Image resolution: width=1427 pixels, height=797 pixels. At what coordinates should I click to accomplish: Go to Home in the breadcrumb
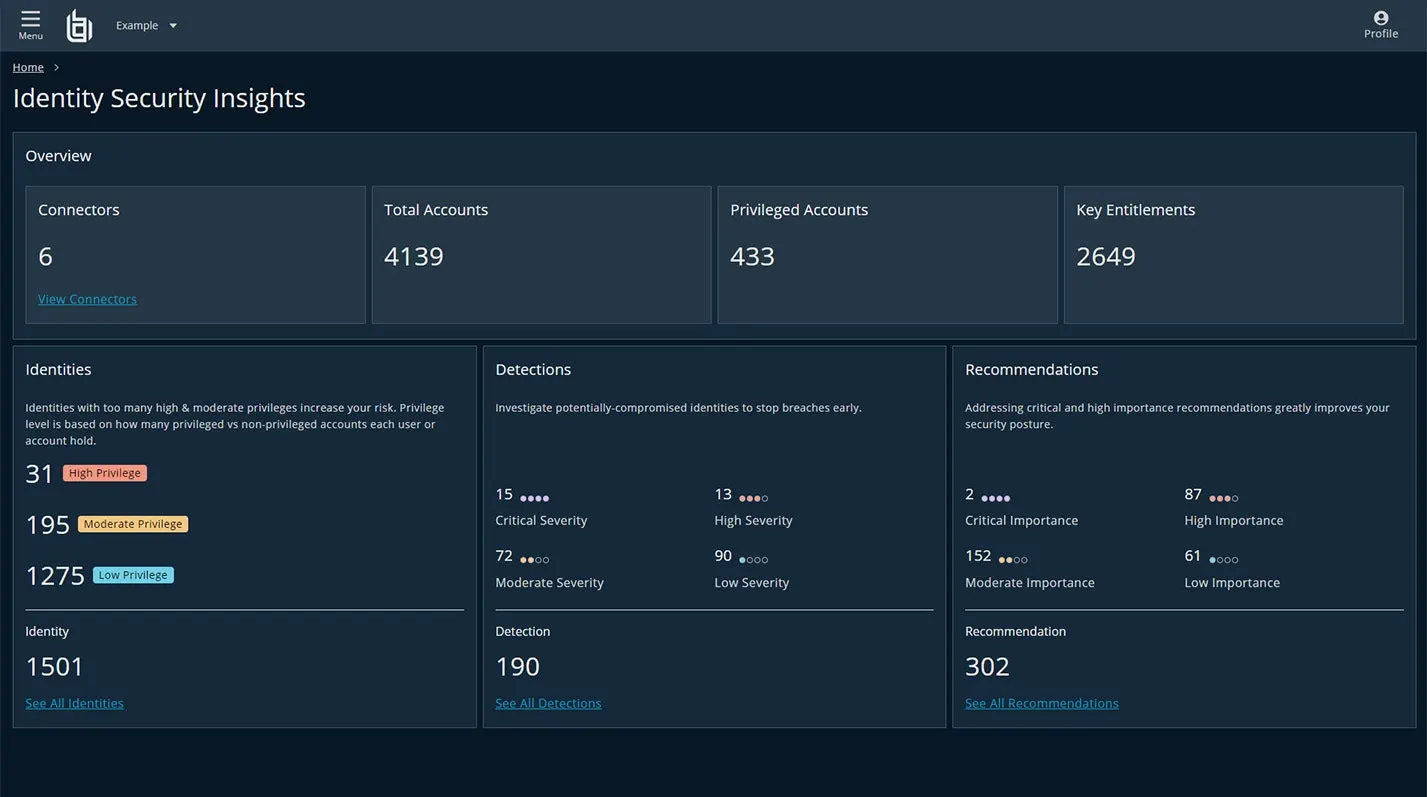[28, 67]
